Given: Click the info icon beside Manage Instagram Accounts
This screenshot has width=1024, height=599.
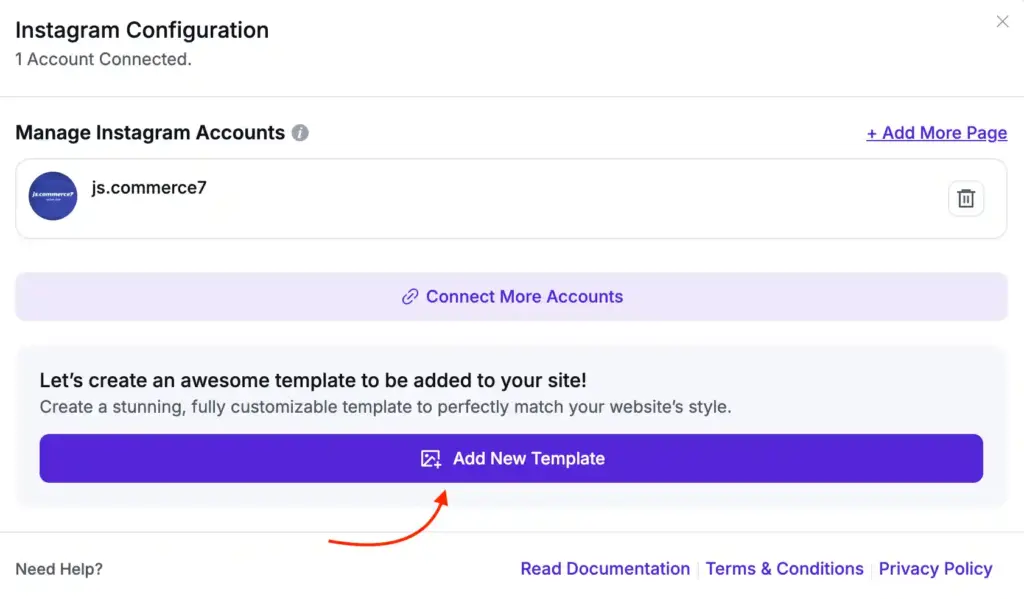Looking at the screenshot, I should [x=299, y=132].
